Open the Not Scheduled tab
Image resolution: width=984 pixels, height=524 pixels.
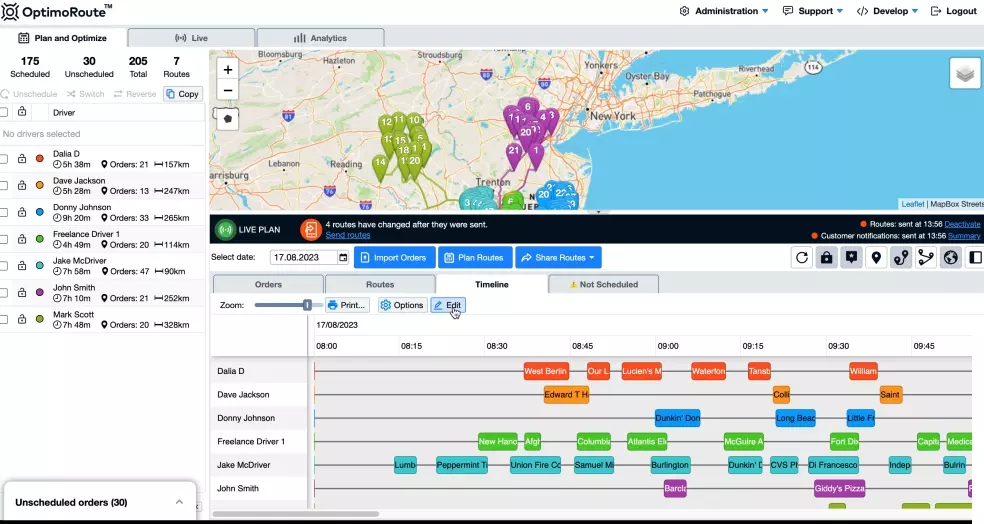tap(603, 284)
